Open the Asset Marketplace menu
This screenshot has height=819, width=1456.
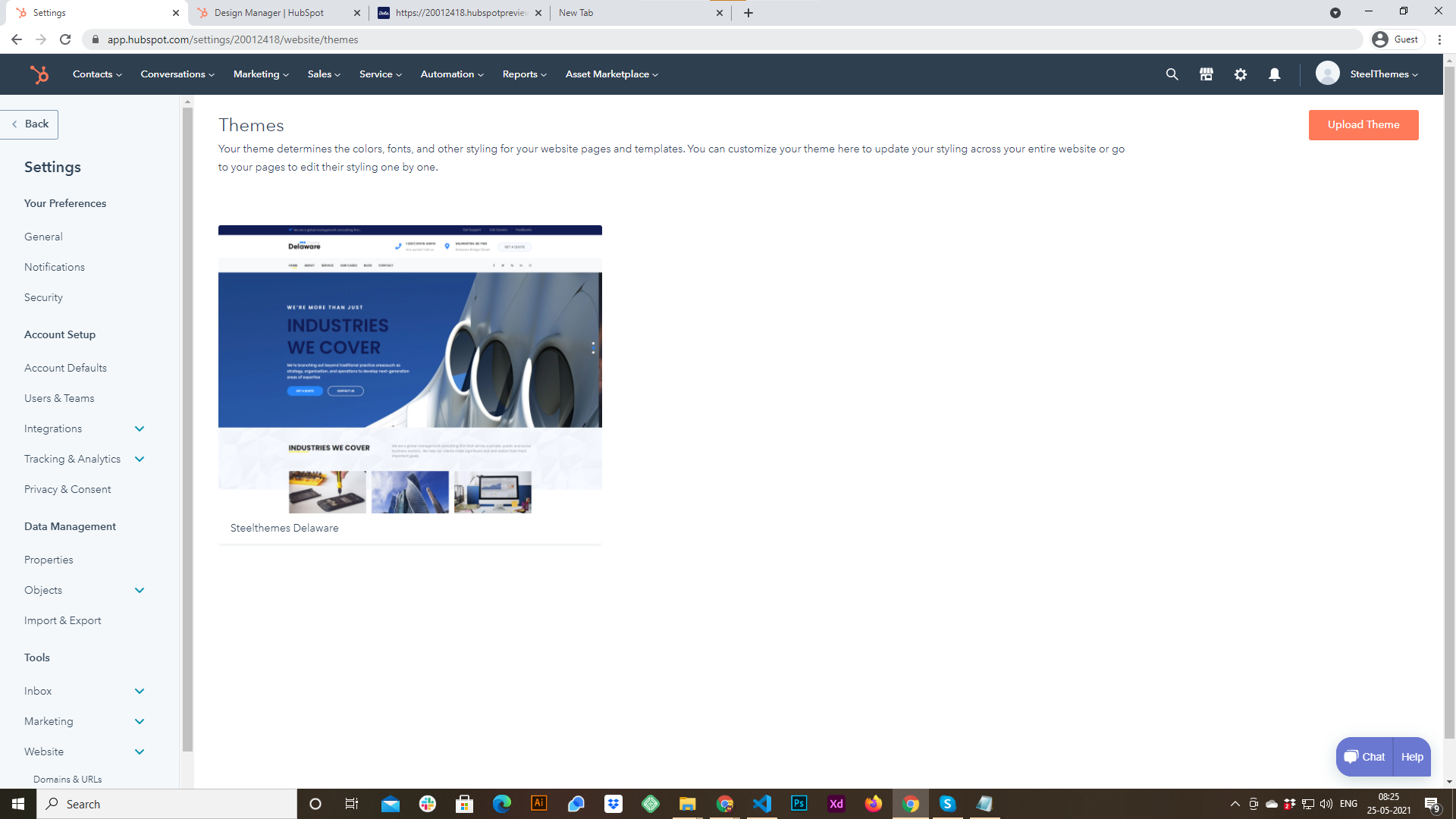(x=611, y=74)
